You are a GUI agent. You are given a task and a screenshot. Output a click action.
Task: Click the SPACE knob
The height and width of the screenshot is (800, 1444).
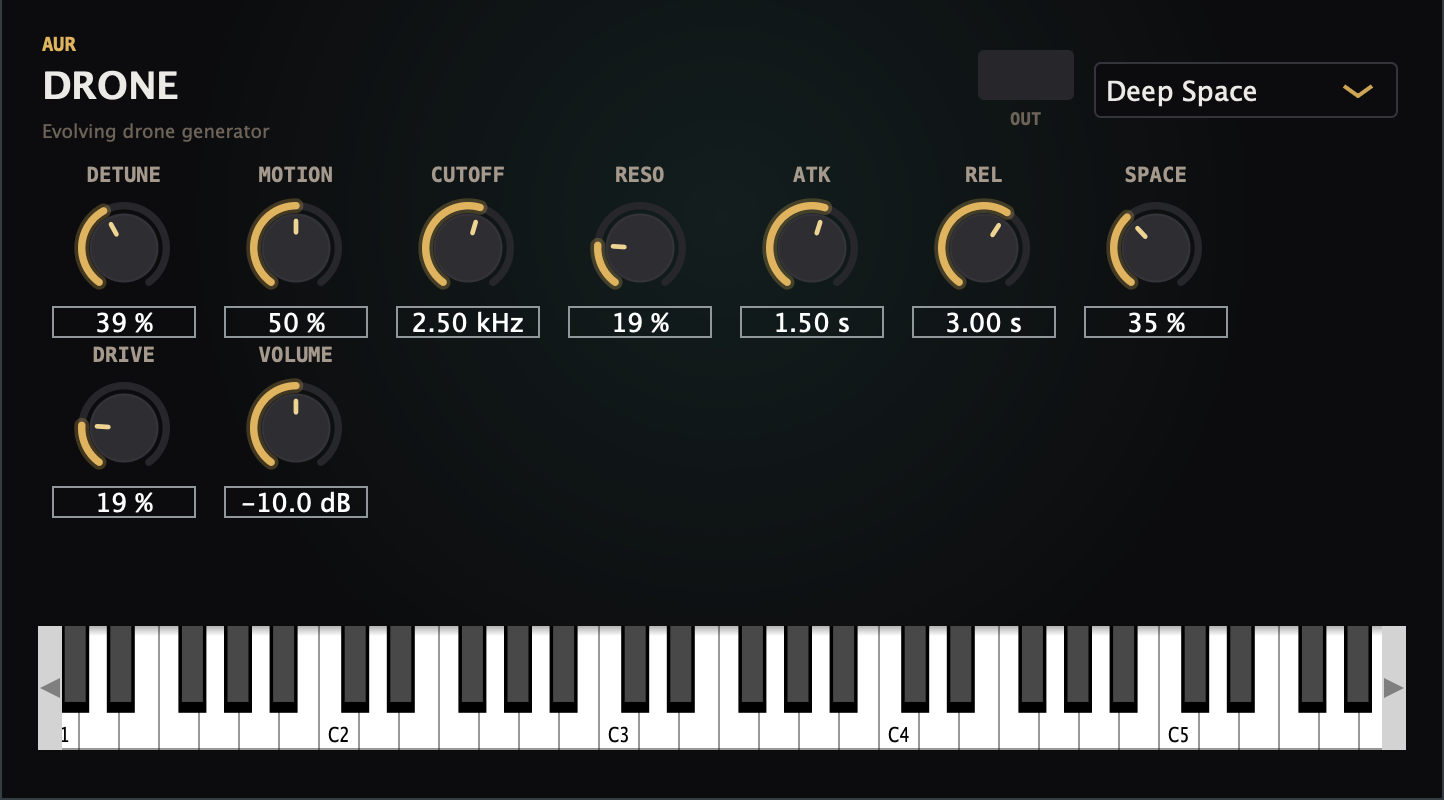click(1155, 247)
